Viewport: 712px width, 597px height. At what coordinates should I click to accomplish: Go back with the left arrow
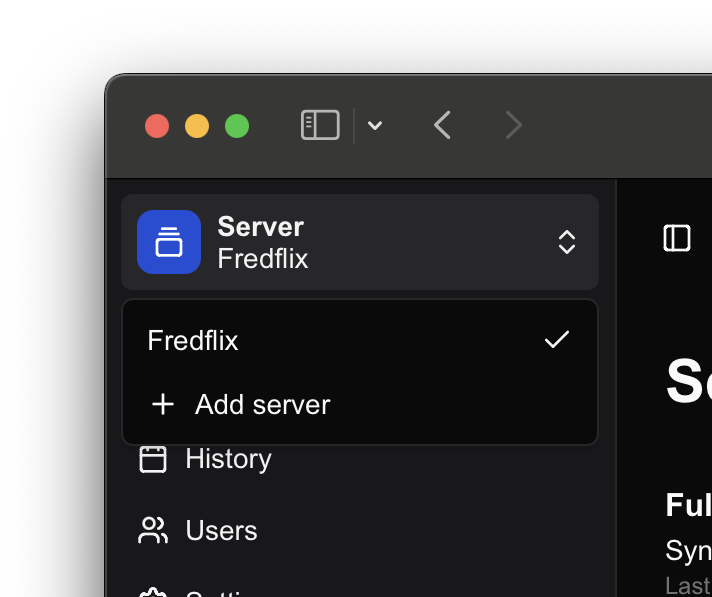[442, 125]
